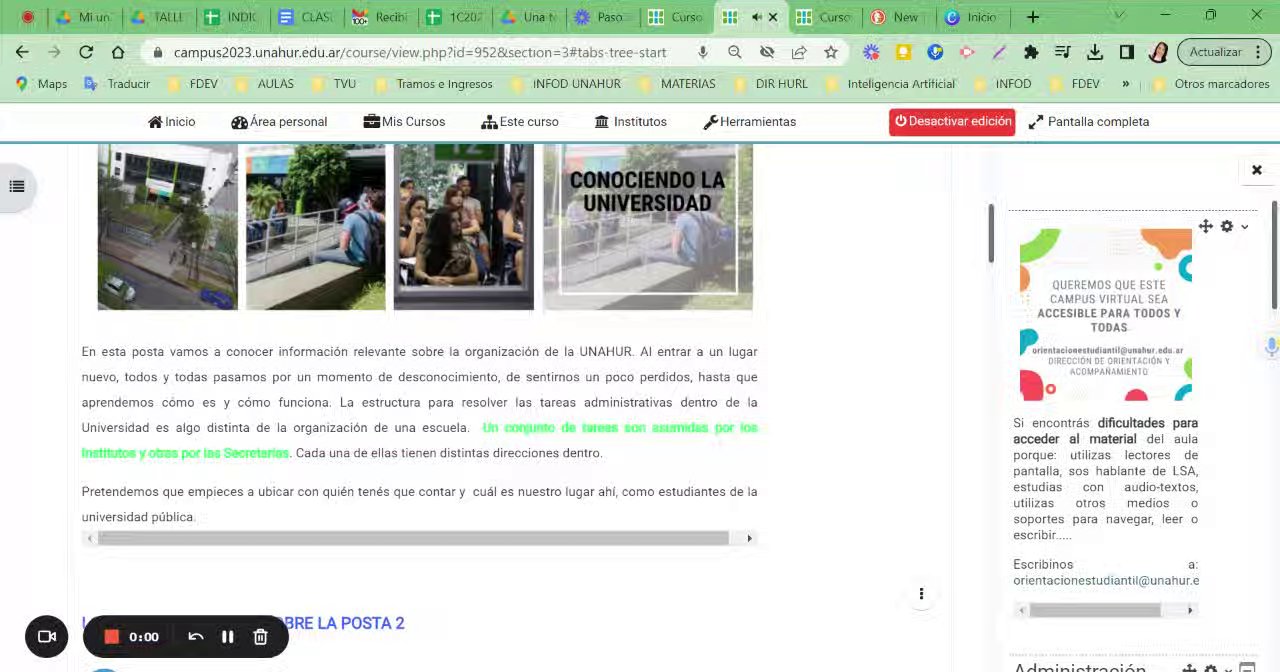Open a new browser tab
This screenshot has height=672, width=1280.
[1033, 17]
